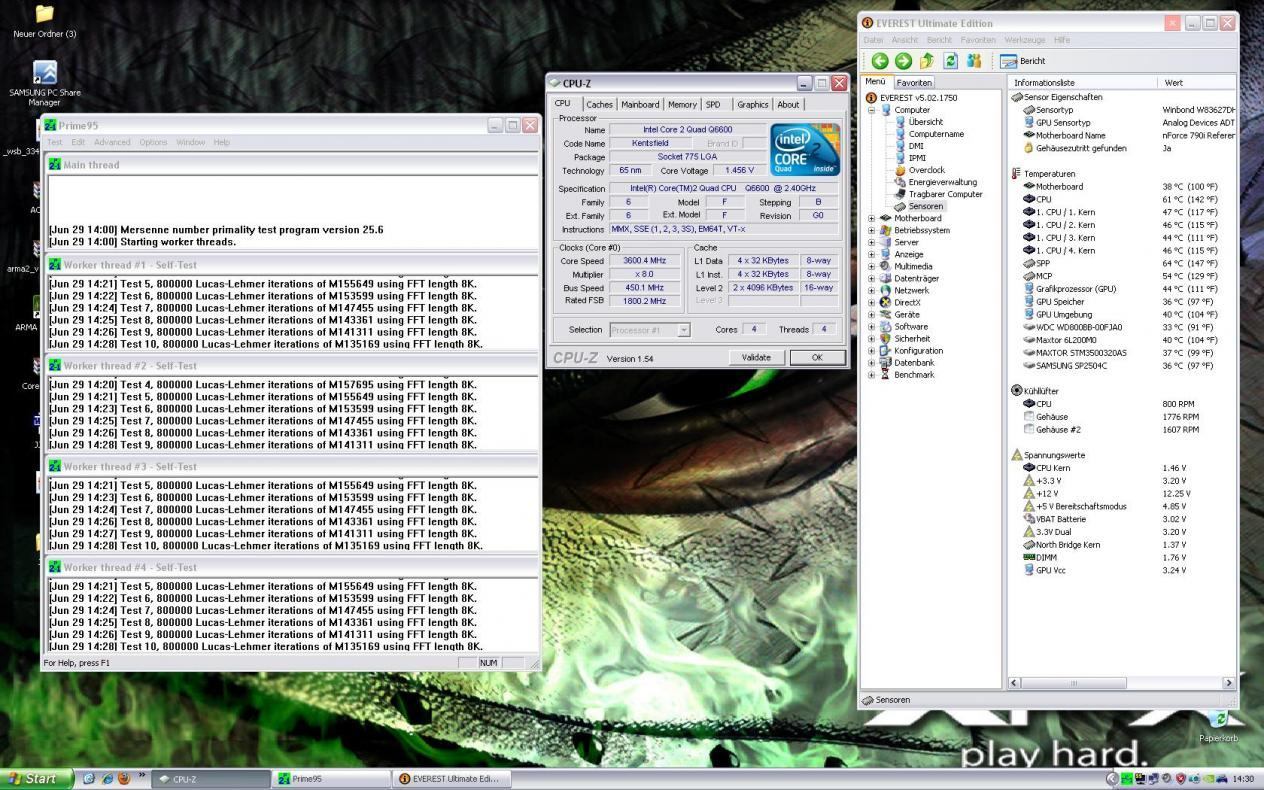Click EVEREST horizontal scrollbar right arrow

coord(1229,682)
